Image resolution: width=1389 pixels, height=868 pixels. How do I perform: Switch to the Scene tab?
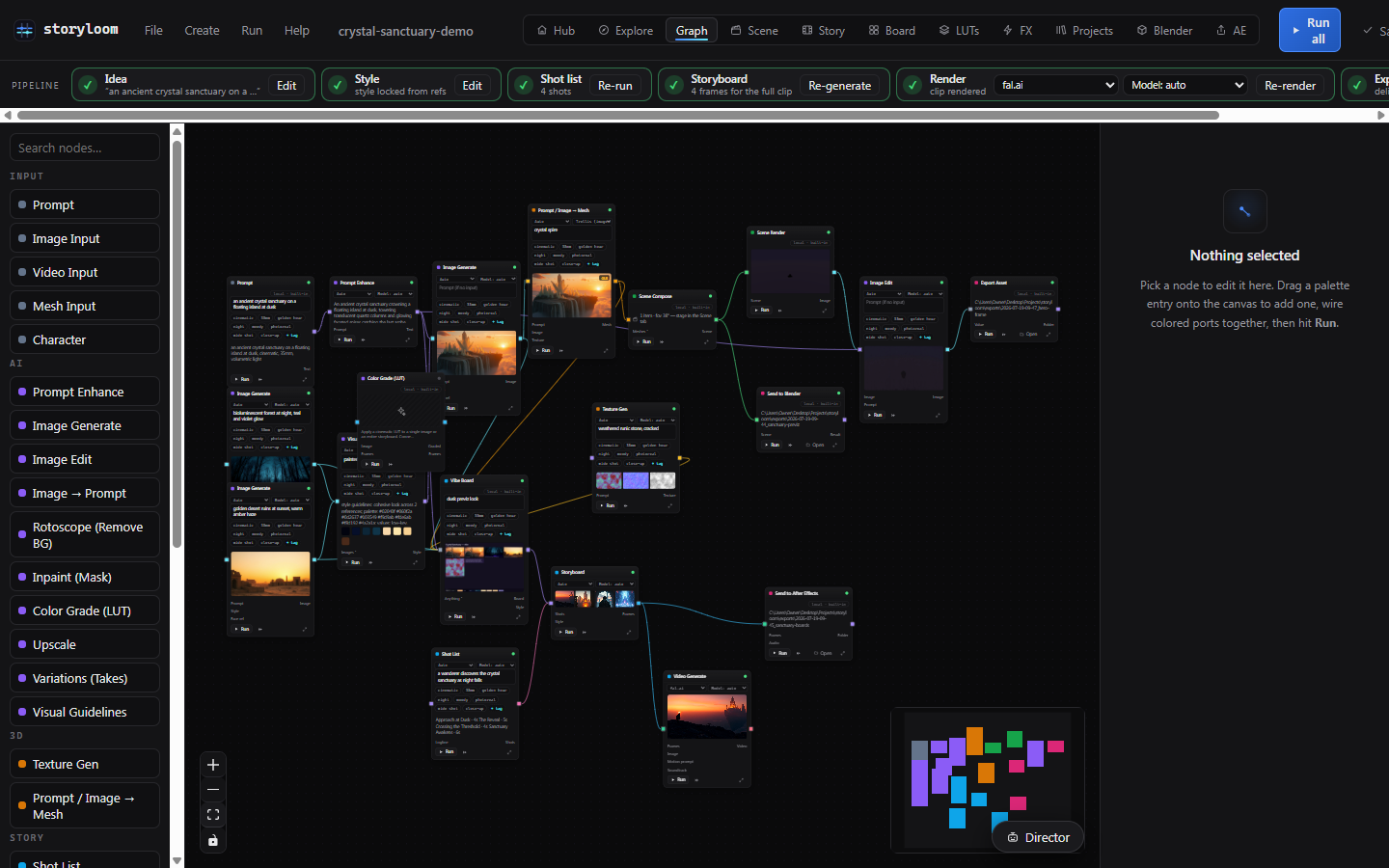[x=754, y=30]
